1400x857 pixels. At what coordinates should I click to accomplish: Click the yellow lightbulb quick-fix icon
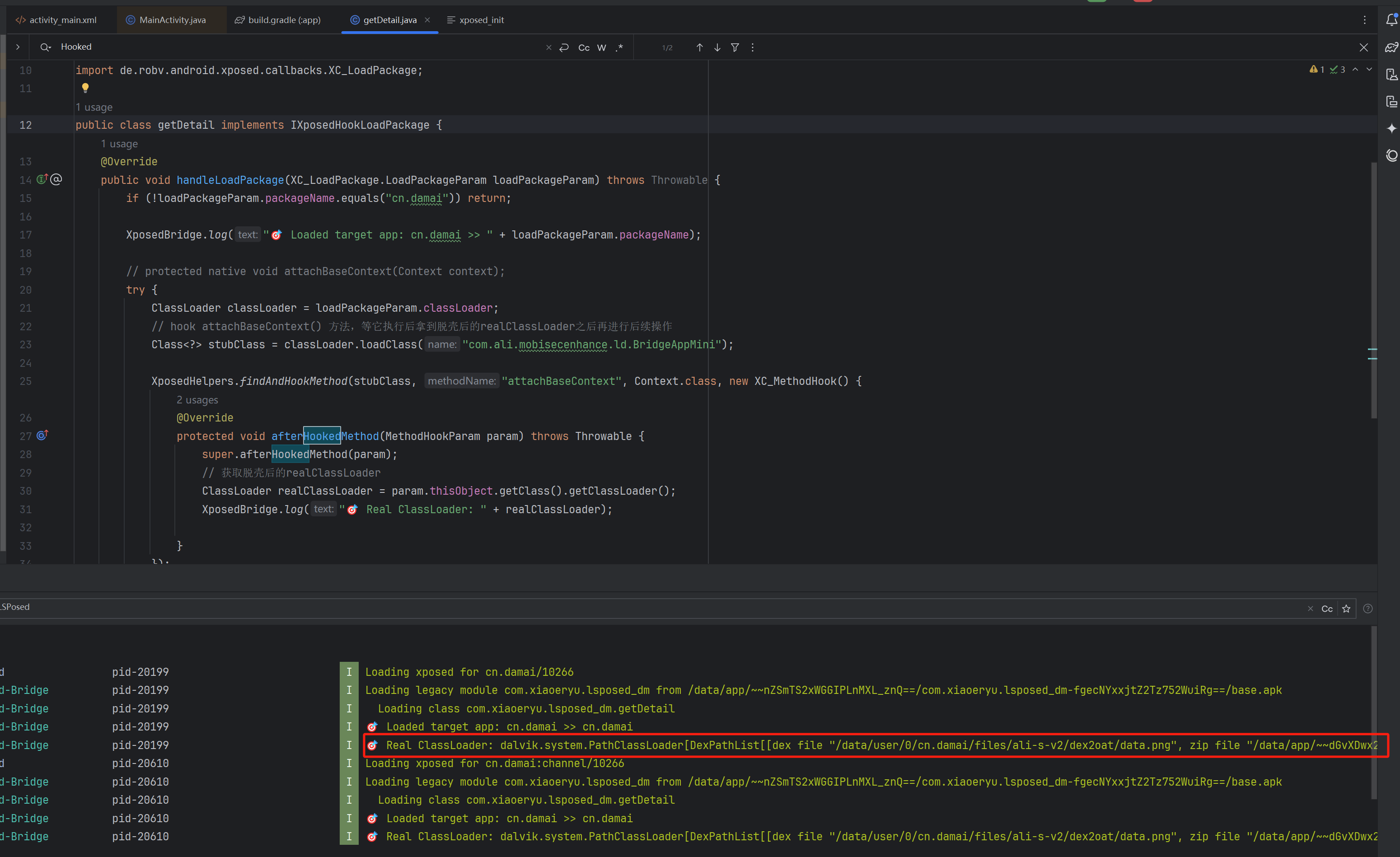click(85, 88)
